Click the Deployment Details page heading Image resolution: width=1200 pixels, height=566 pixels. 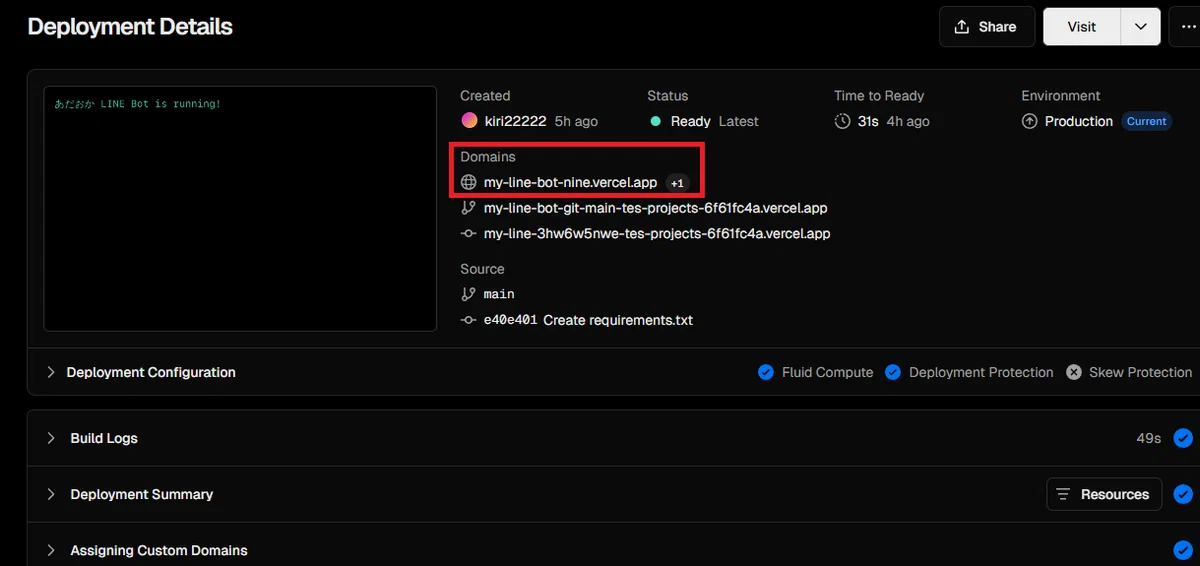pyautogui.click(x=130, y=27)
